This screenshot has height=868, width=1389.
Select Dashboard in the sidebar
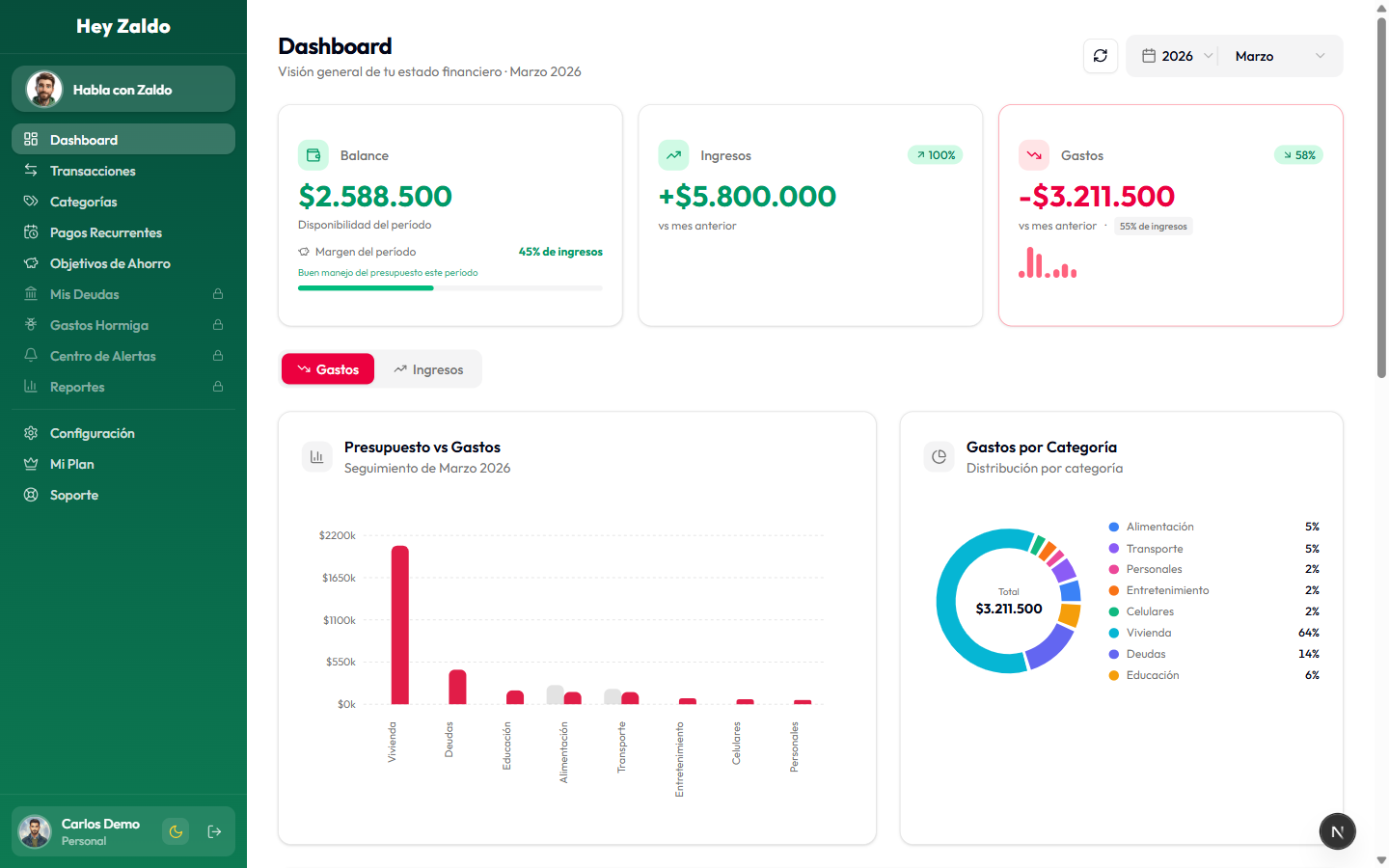tap(82, 139)
